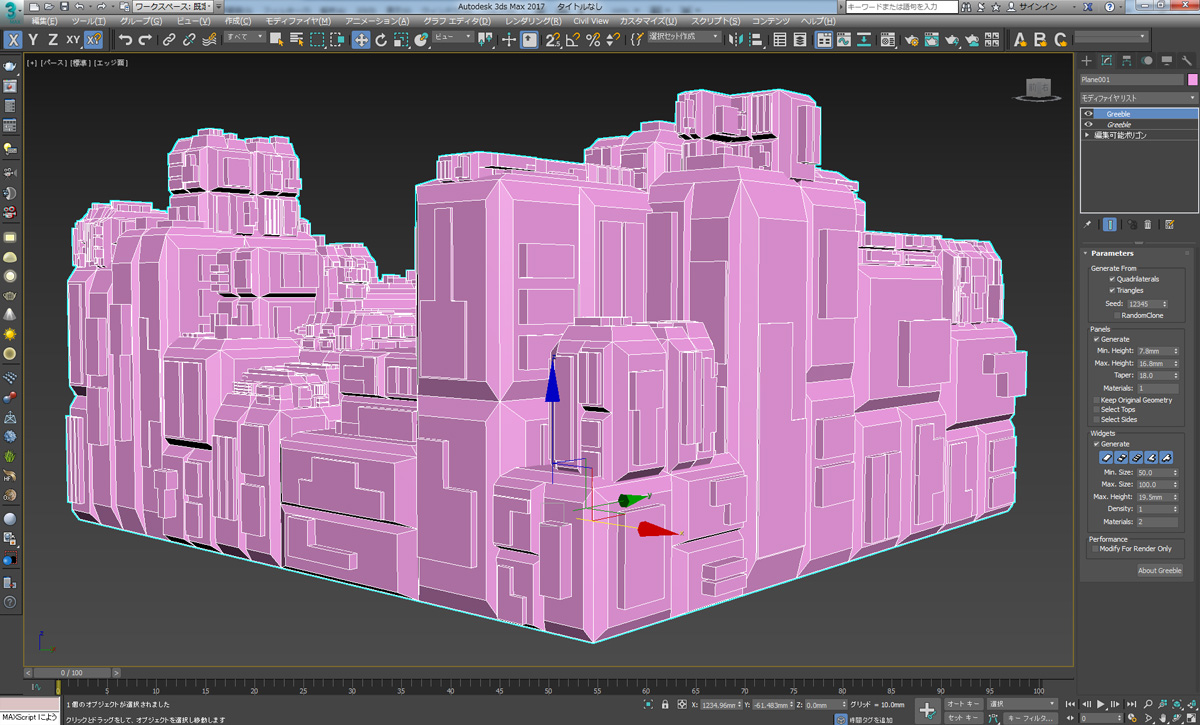This screenshot has width=1200, height=725.
Task: Restrict transform to Y axis
Action: click(x=33, y=40)
